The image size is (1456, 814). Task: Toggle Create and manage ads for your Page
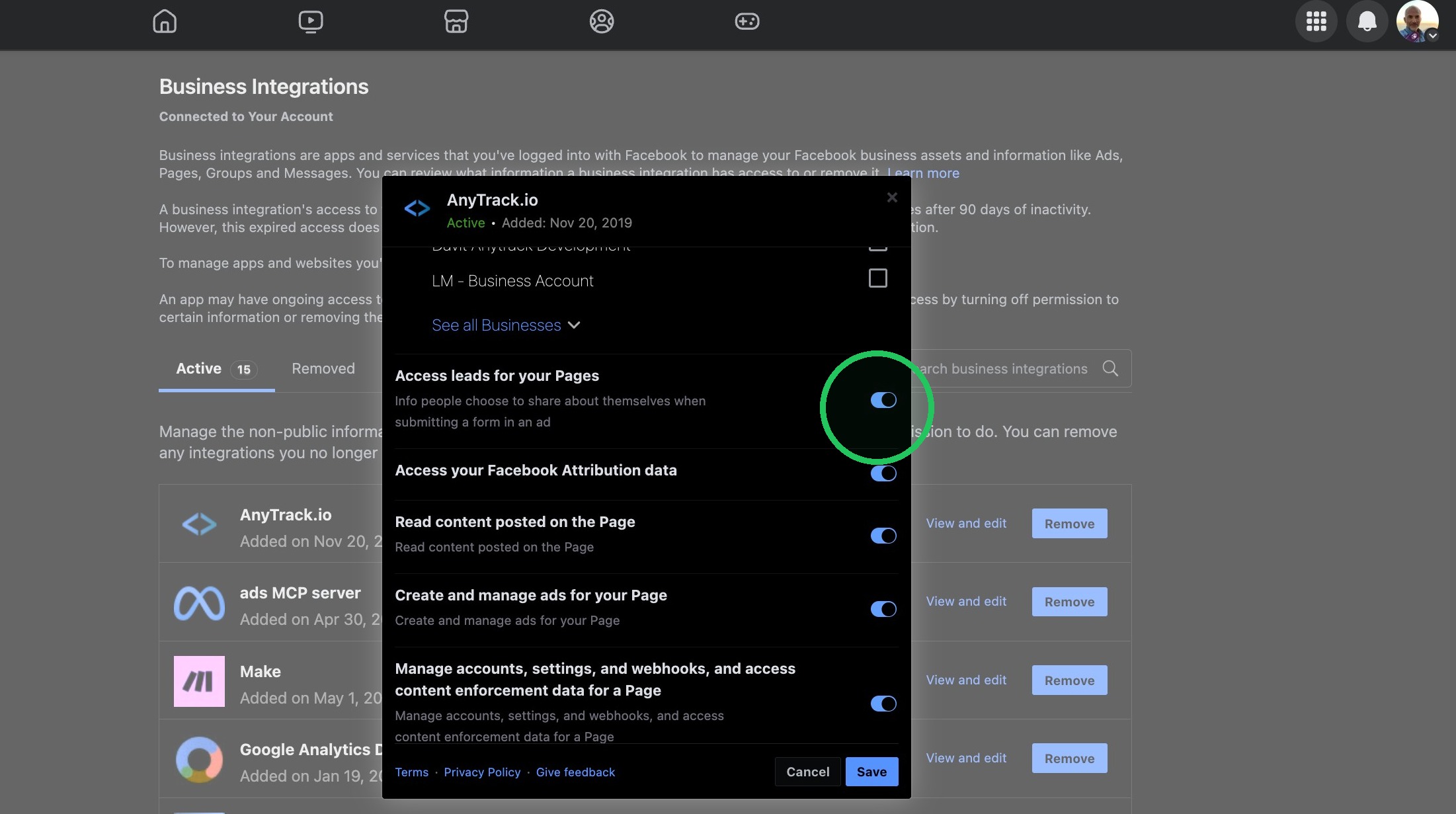pyautogui.click(x=883, y=609)
